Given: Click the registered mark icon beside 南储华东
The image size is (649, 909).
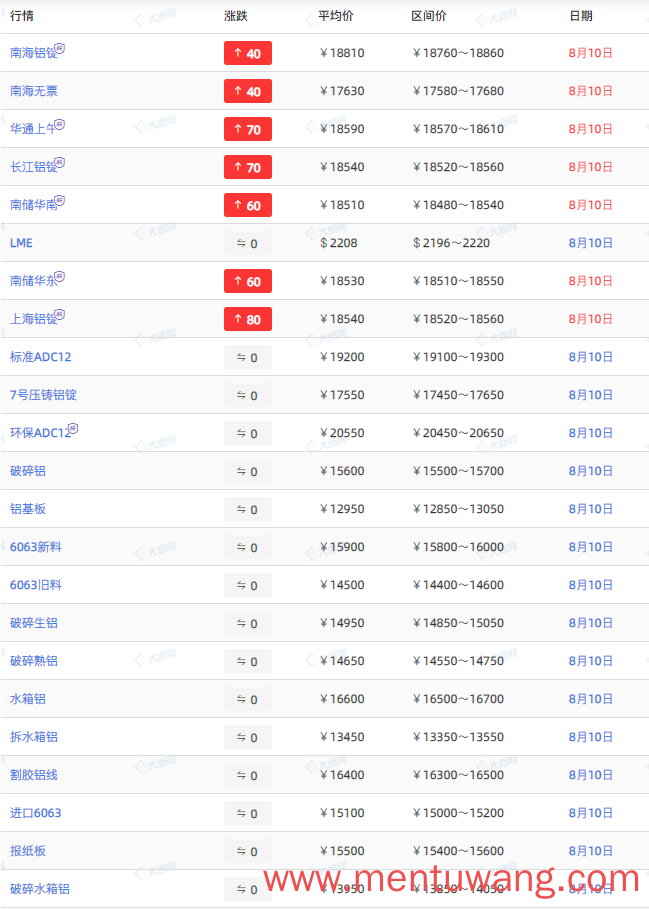Looking at the screenshot, I should tap(60, 276).
